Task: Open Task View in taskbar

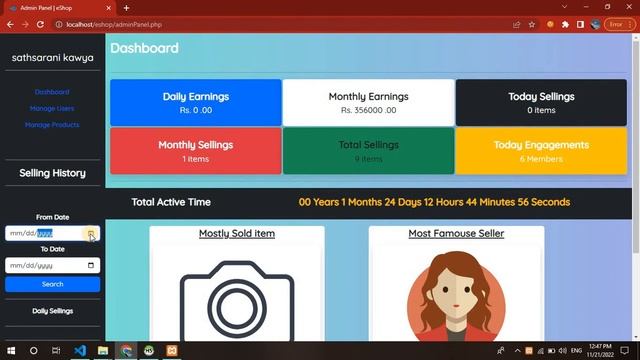Action: (56, 351)
